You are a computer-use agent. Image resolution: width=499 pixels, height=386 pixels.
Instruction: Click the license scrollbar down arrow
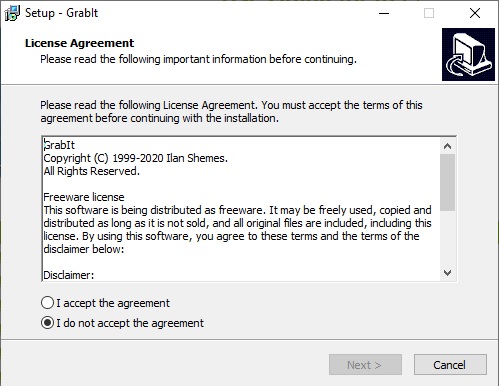point(447,273)
